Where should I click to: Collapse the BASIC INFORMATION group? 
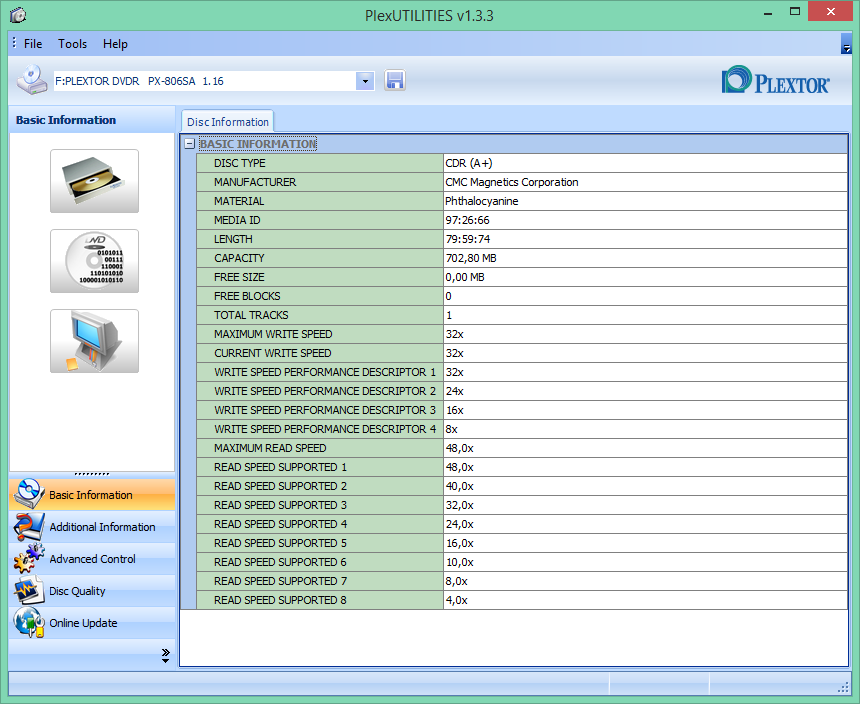pos(190,144)
